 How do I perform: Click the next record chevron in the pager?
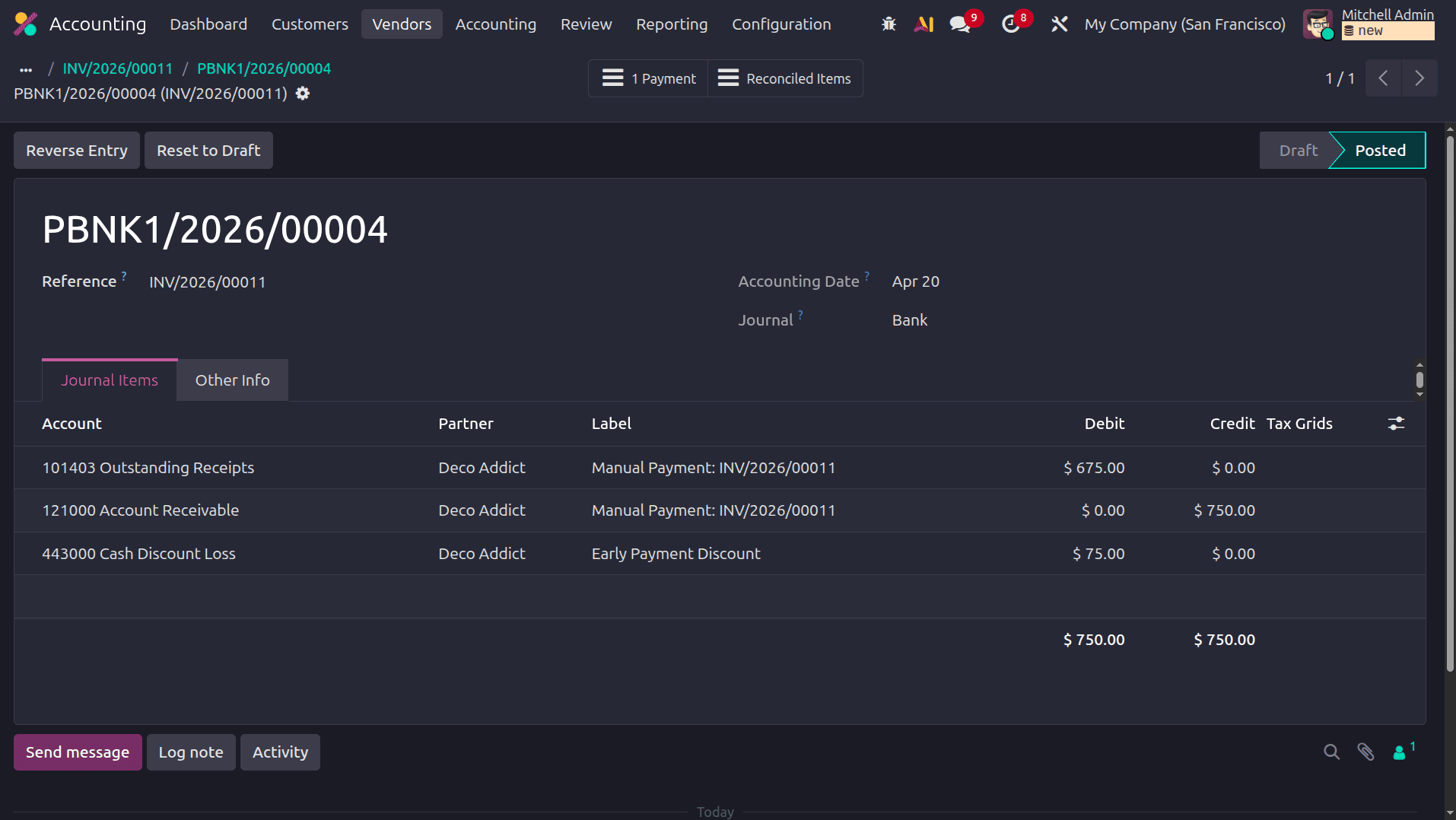coord(1419,78)
